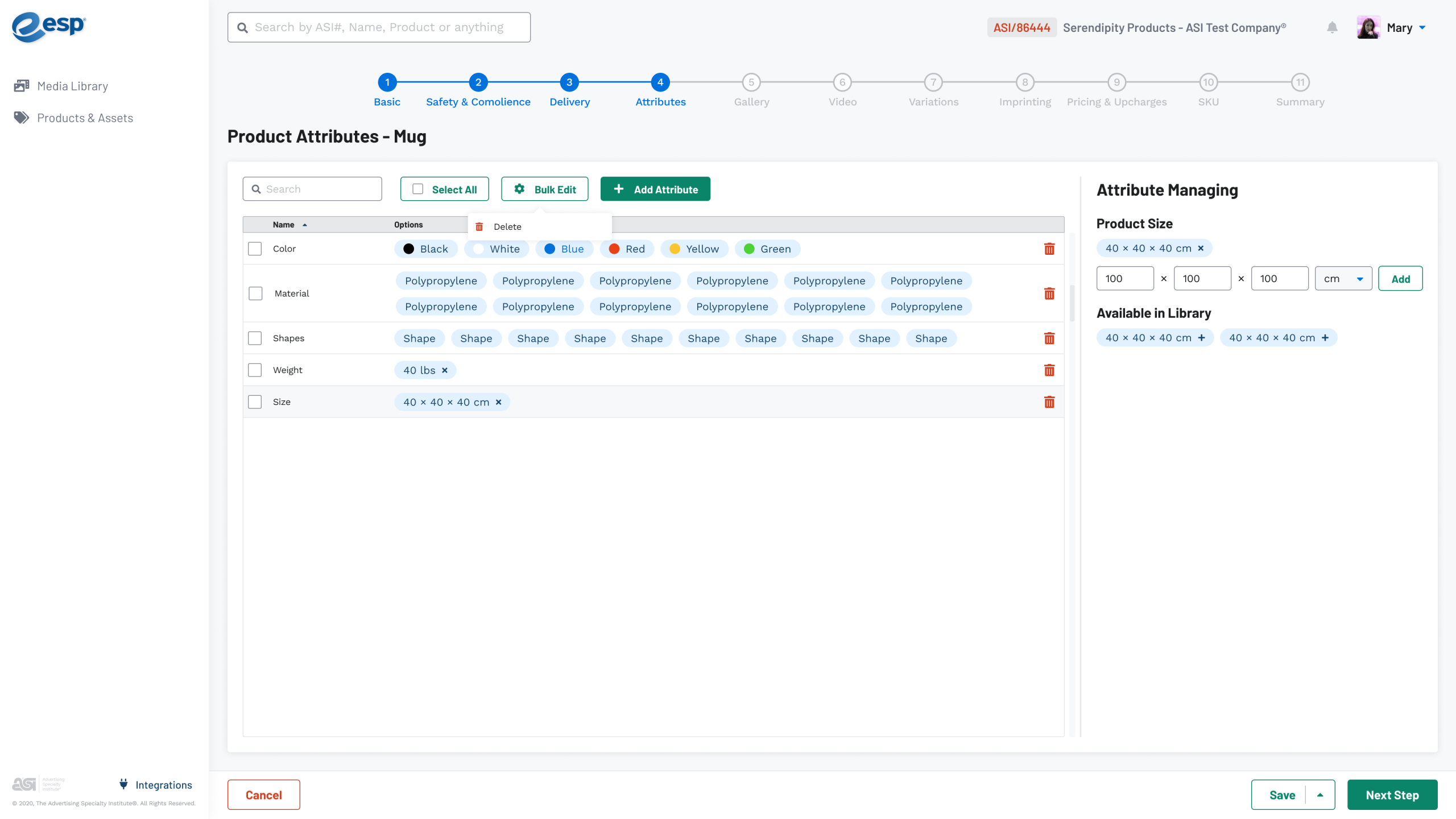
Task: Delete the Color attribute row via trash icon
Action: click(x=1049, y=249)
